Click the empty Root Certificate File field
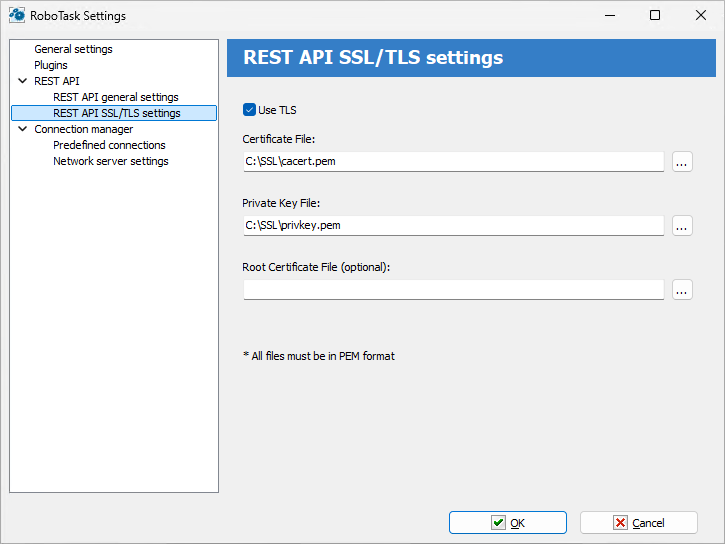 (x=454, y=290)
